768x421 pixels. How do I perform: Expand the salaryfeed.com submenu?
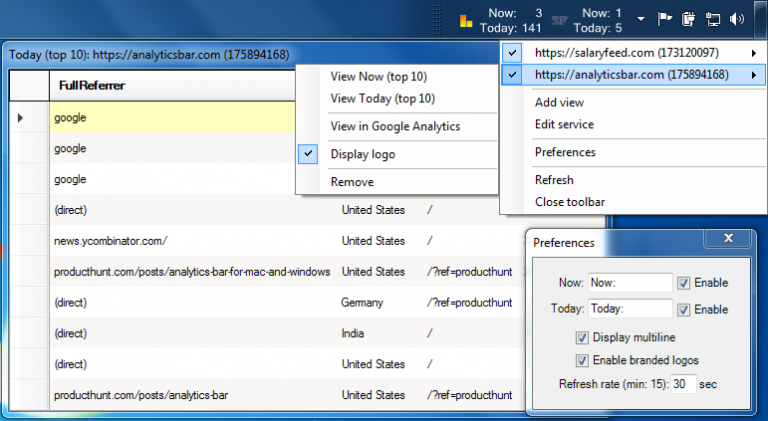(753, 52)
